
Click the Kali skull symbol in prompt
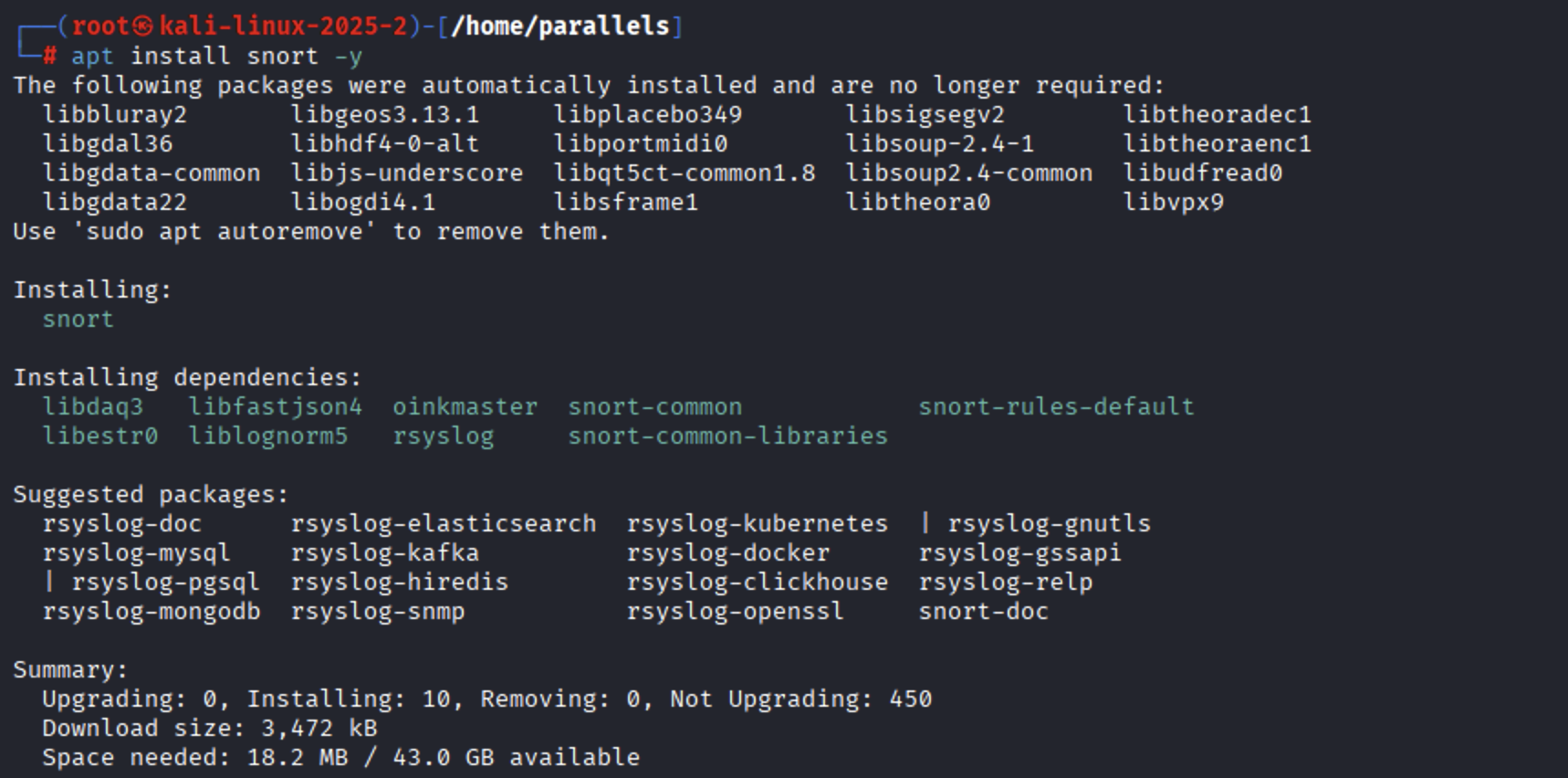pos(143,26)
